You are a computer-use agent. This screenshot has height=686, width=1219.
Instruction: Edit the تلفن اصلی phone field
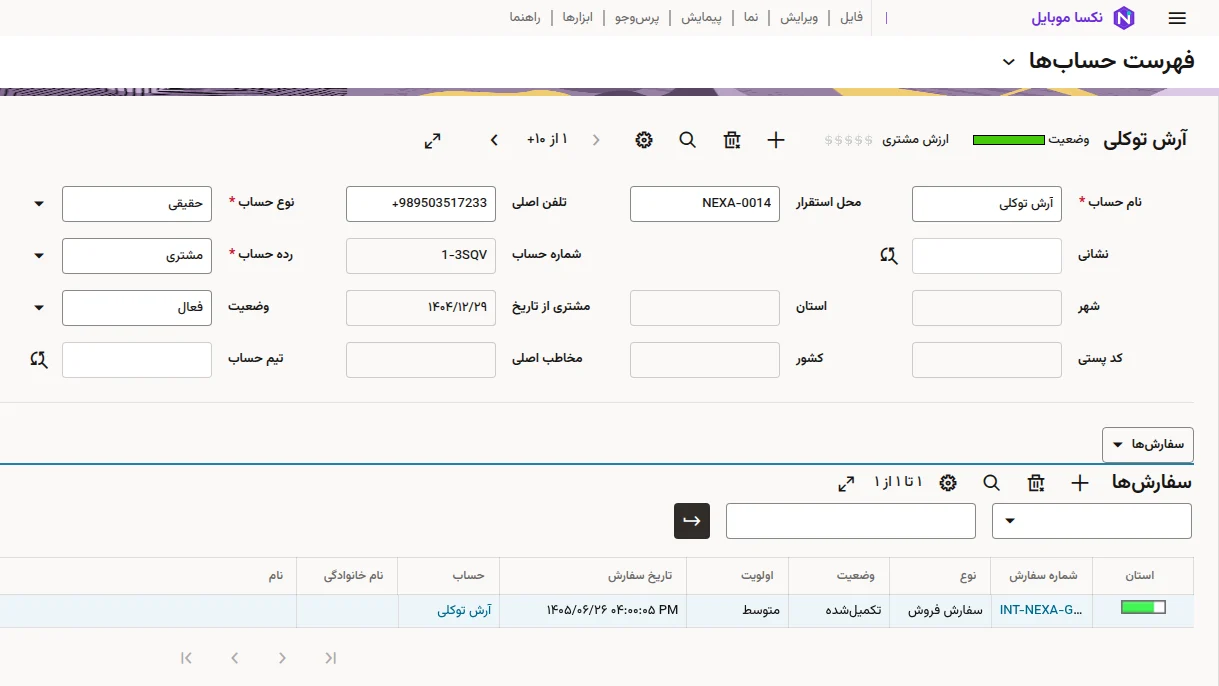coord(421,204)
